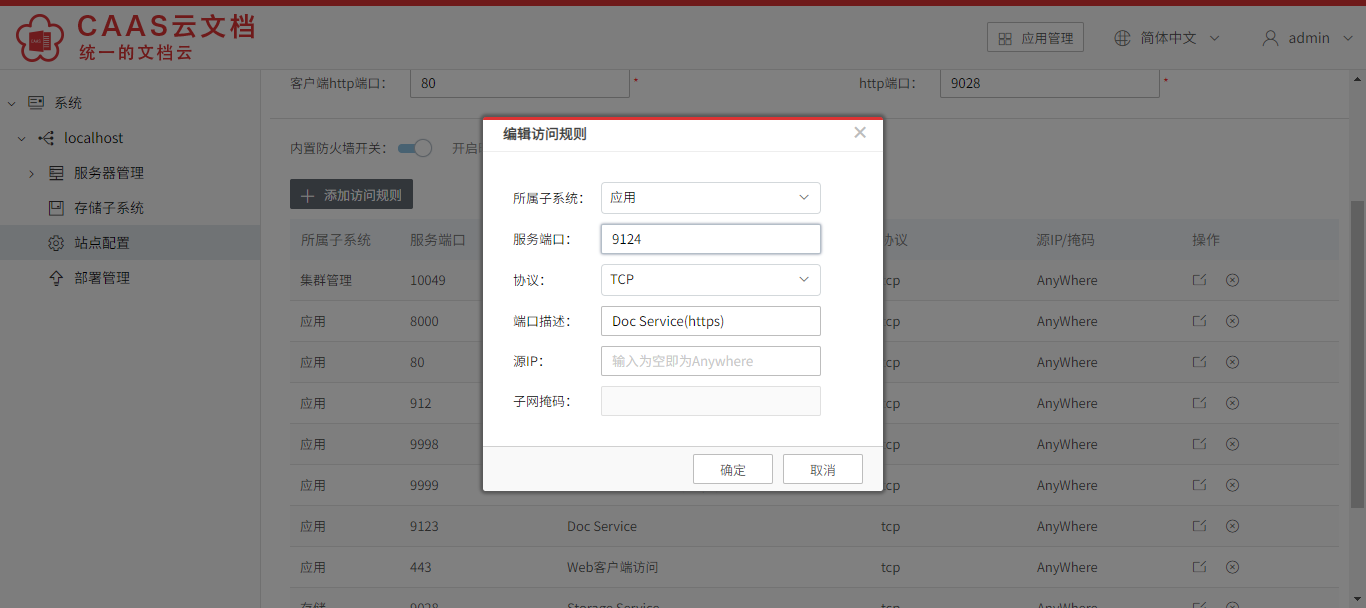Toggle the 内置防火墙开关 switch
The height and width of the screenshot is (608, 1366).
click(414, 148)
